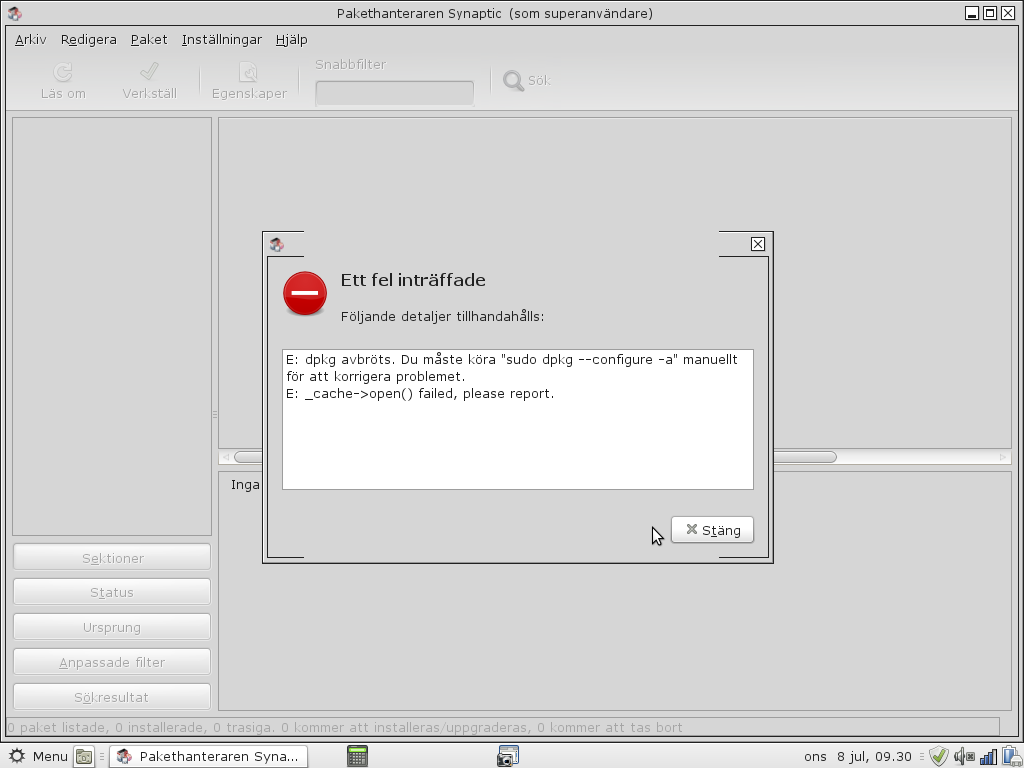Click the Ursprung filter button

point(112,627)
